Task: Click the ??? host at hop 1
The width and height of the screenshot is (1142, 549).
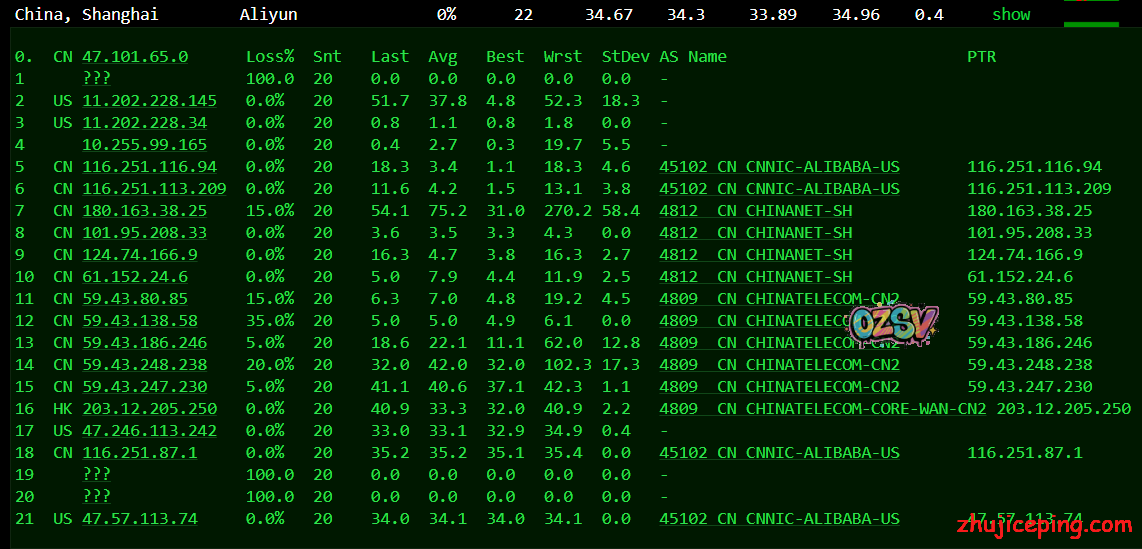Action: tap(97, 79)
